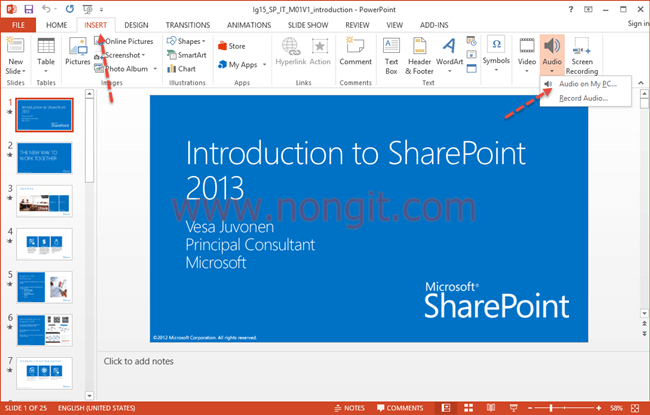Click the Hyperlink button
Image resolution: width=650 pixels, height=415 pixels.
tap(291, 51)
